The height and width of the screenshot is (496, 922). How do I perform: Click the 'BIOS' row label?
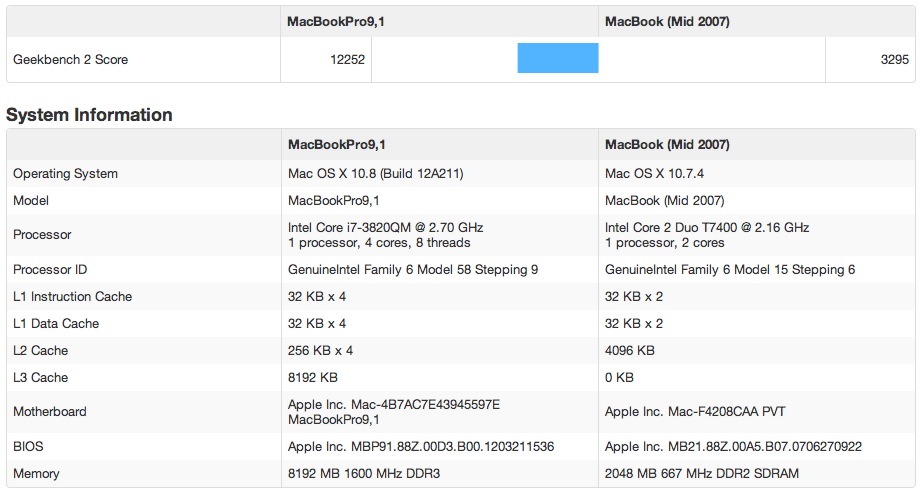pos(28,447)
